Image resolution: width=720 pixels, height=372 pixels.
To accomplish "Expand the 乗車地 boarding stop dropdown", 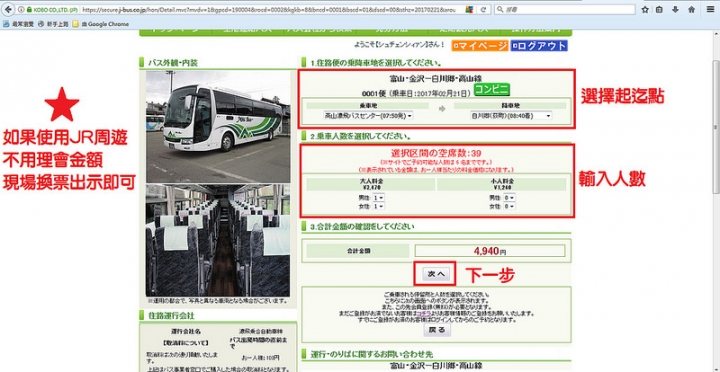I will tap(368, 116).
